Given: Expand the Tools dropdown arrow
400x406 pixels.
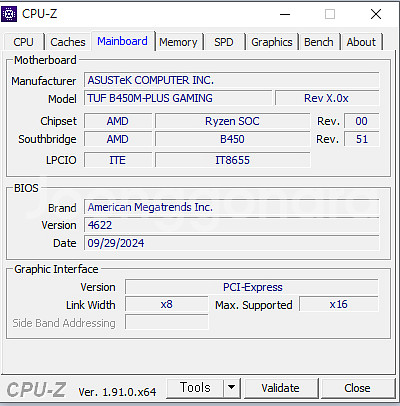Looking at the screenshot, I should [232, 388].
